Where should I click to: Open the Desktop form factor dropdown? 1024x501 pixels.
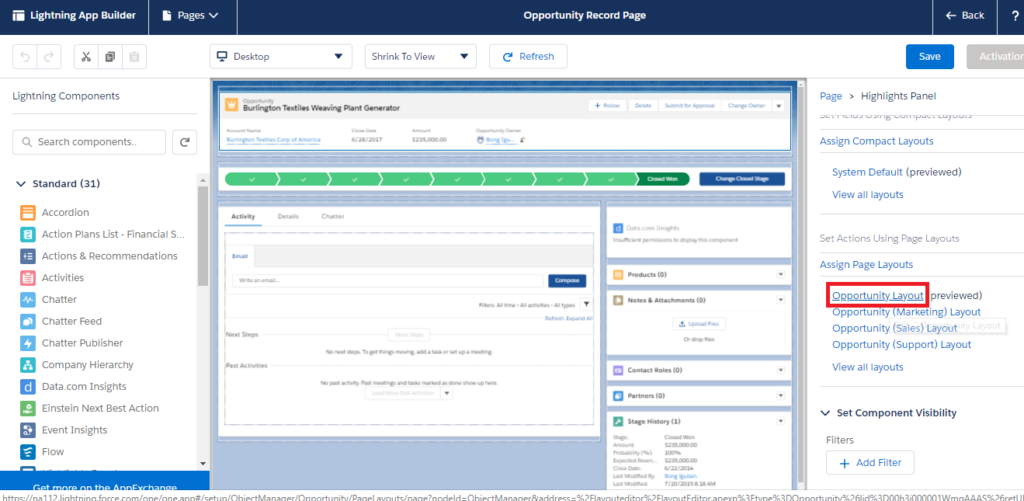pyautogui.click(x=281, y=57)
